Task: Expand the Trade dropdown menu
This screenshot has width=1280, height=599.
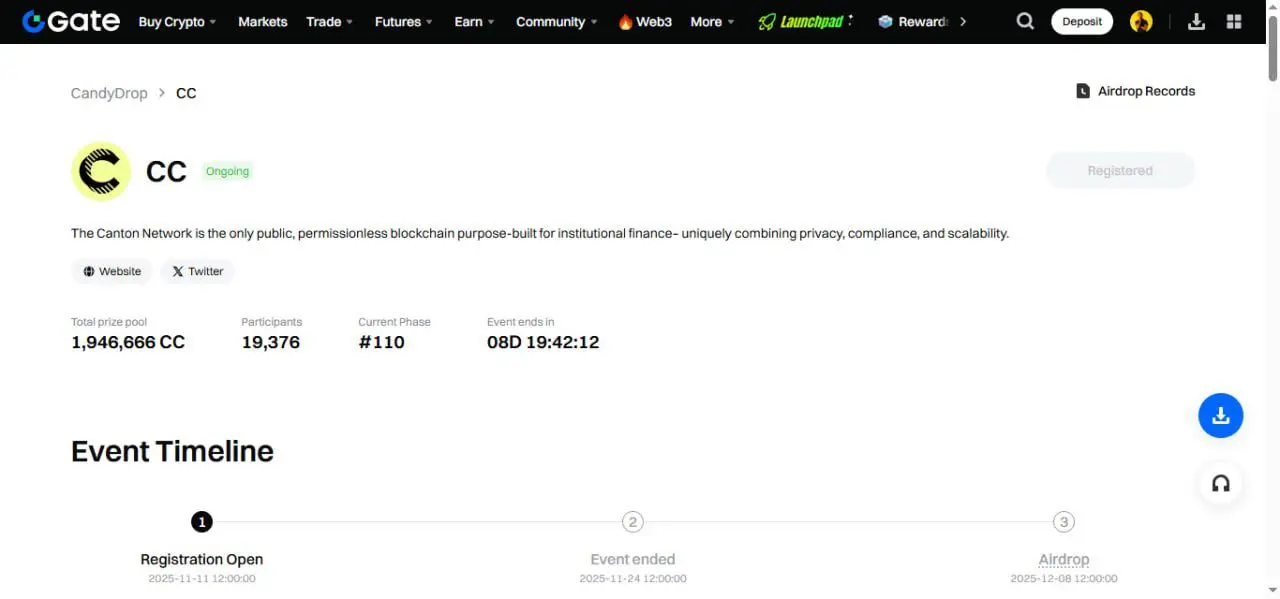Action: click(330, 21)
